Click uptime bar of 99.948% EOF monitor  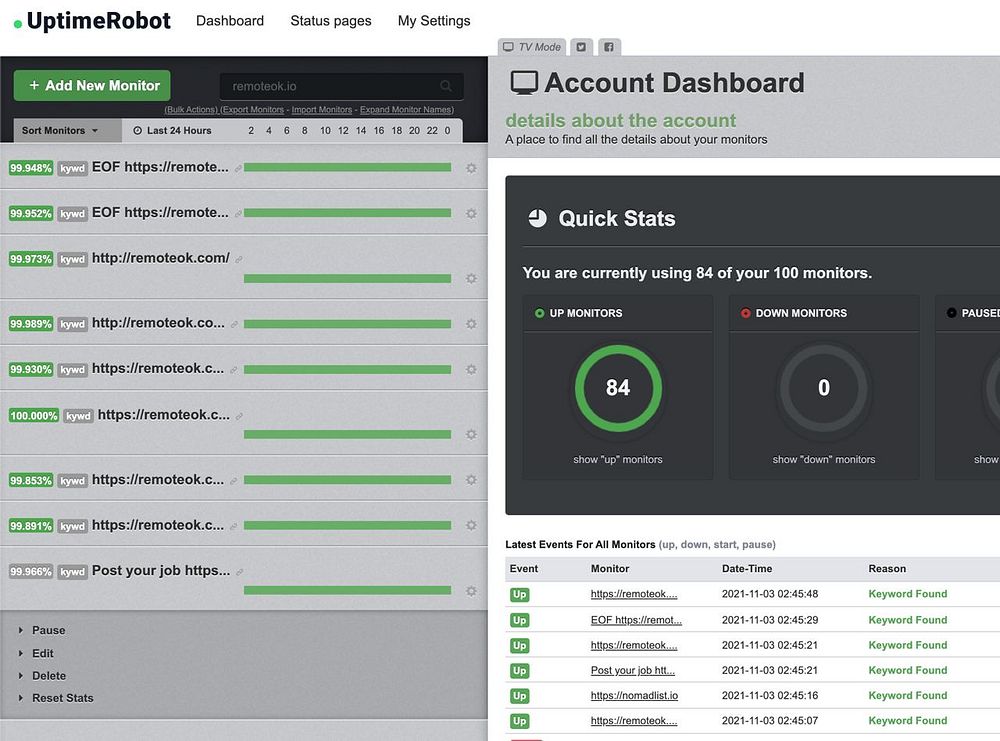click(x=348, y=168)
